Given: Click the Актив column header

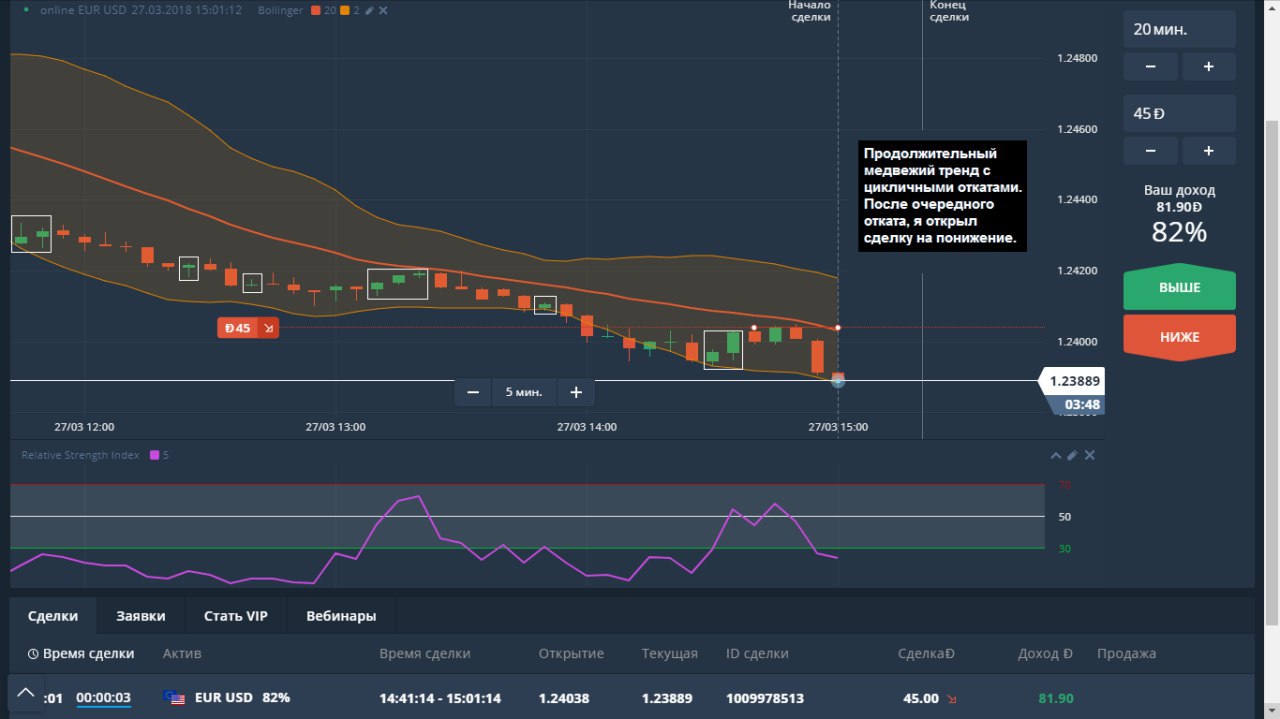Looking at the screenshot, I should click(x=182, y=654).
